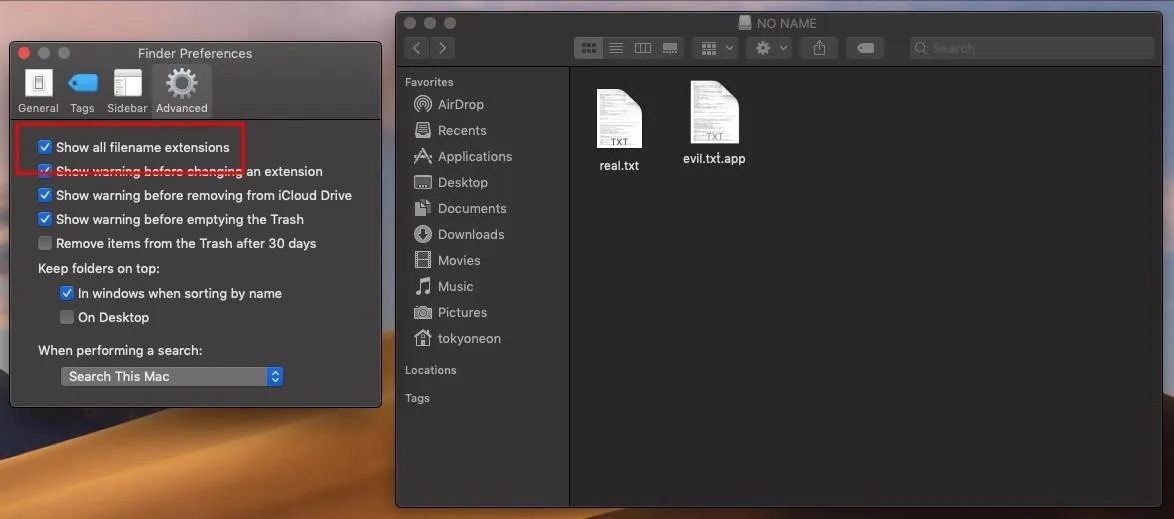Select the evil.txt.app file icon
This screenshot has width=1174, height=519.
(714, 112)
